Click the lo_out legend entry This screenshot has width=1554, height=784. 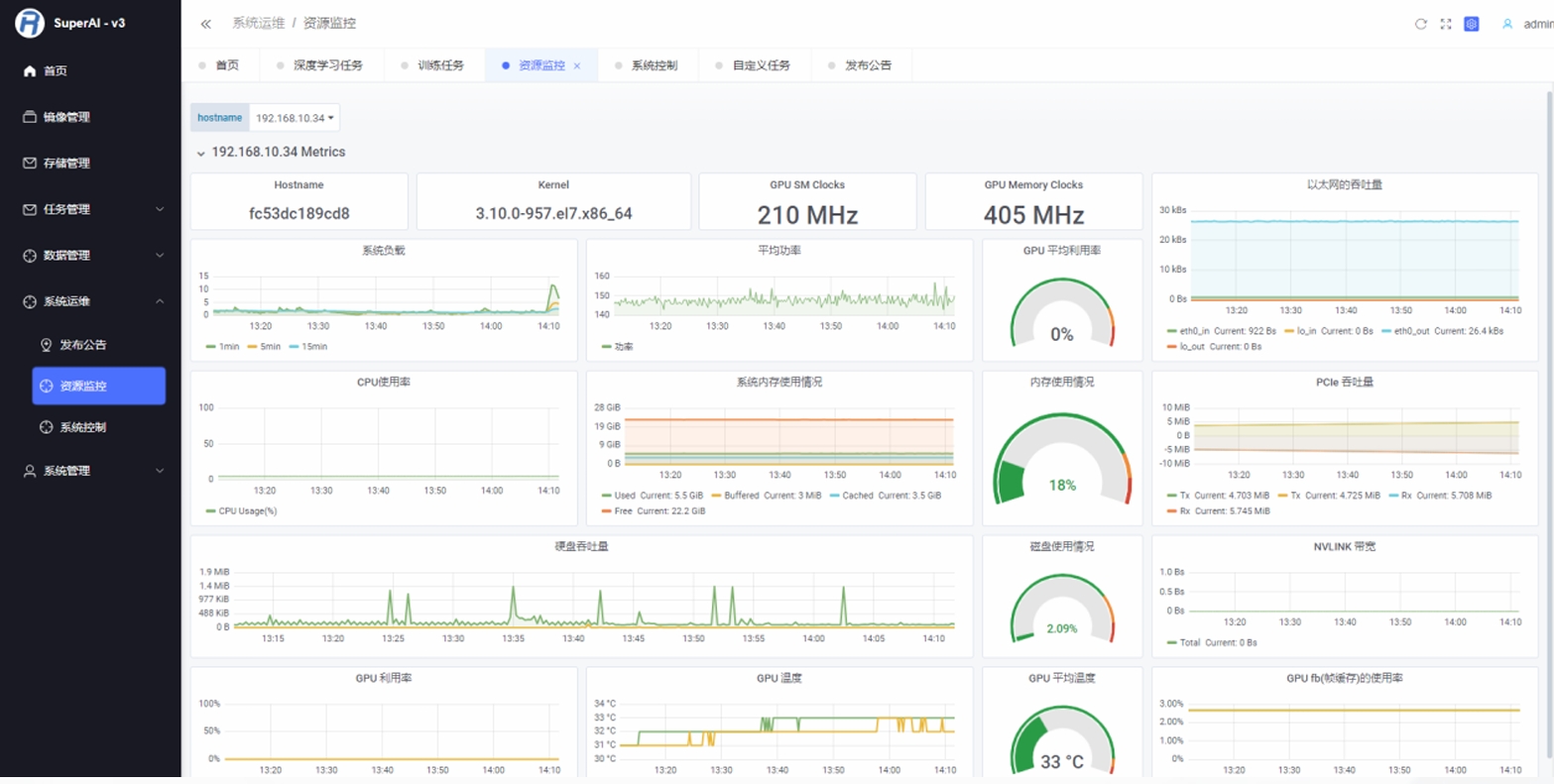pyautogui.click(x=1215, y=347)
